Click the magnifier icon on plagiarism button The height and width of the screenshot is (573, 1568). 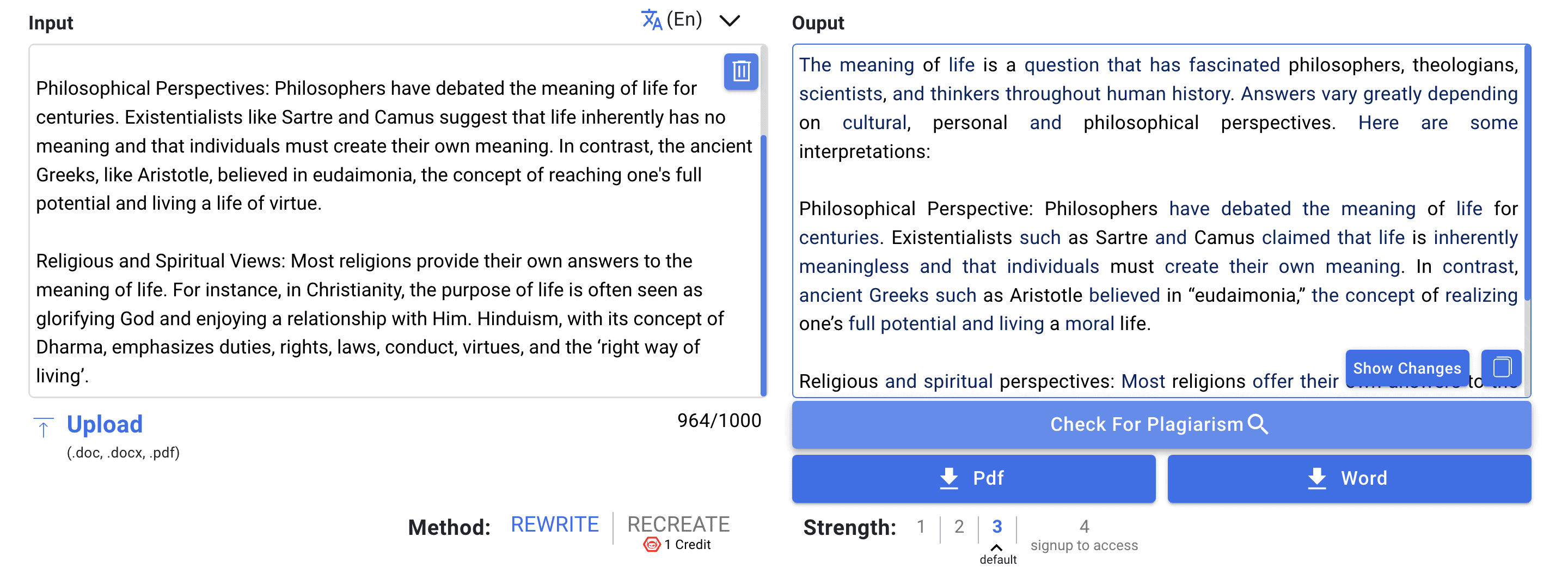pos(1258,424)
